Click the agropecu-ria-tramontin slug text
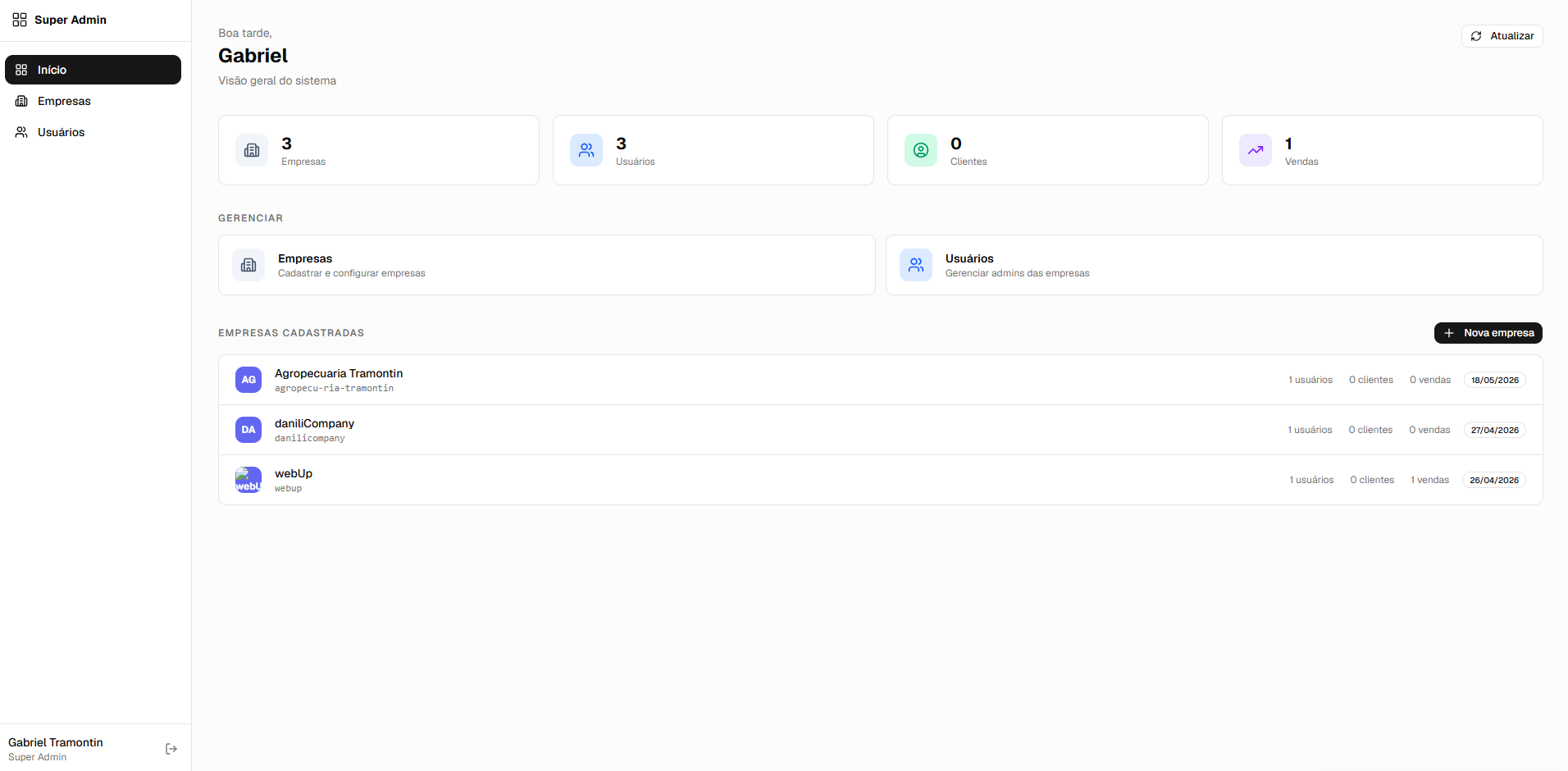 pyautogui.click(x=334, y=388)
